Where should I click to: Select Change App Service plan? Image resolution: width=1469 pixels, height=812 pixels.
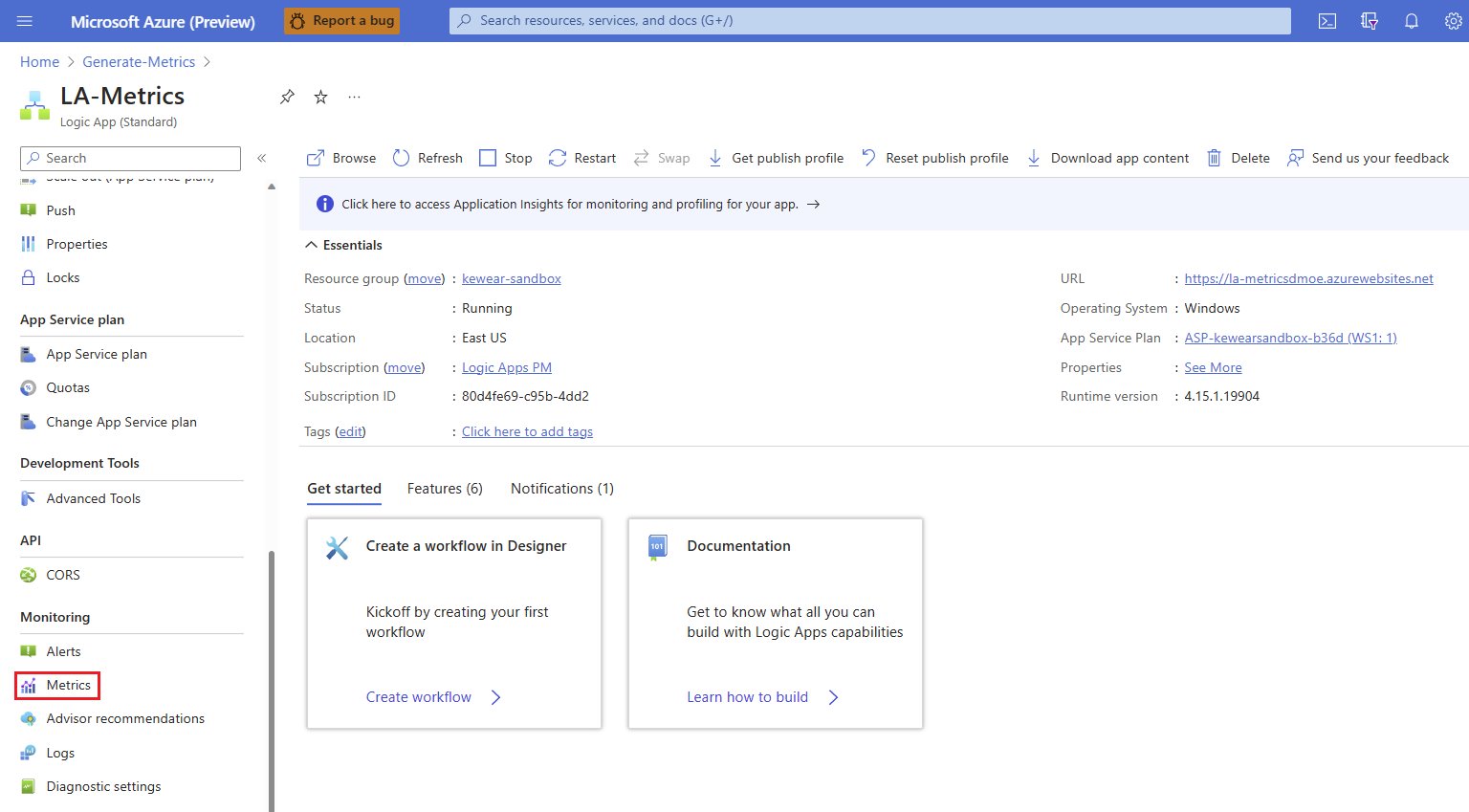coord(121,422)
